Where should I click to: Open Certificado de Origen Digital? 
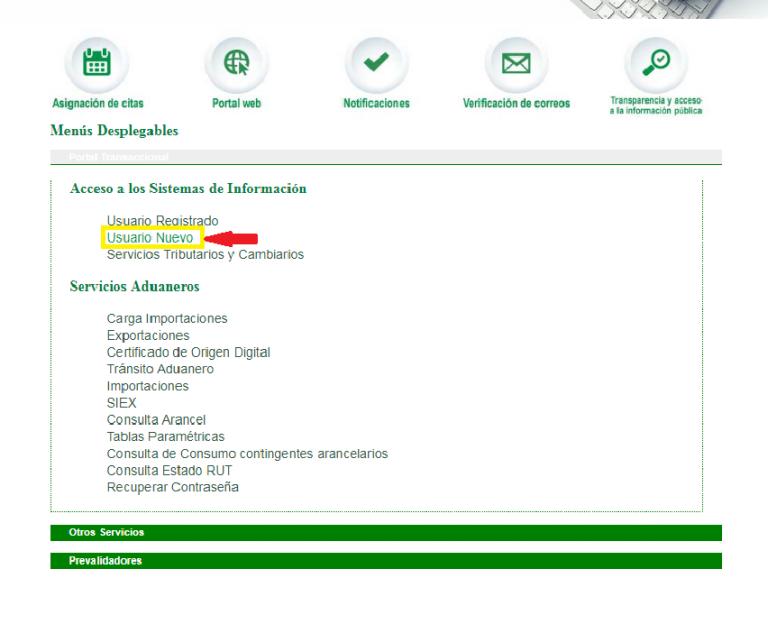189,352
